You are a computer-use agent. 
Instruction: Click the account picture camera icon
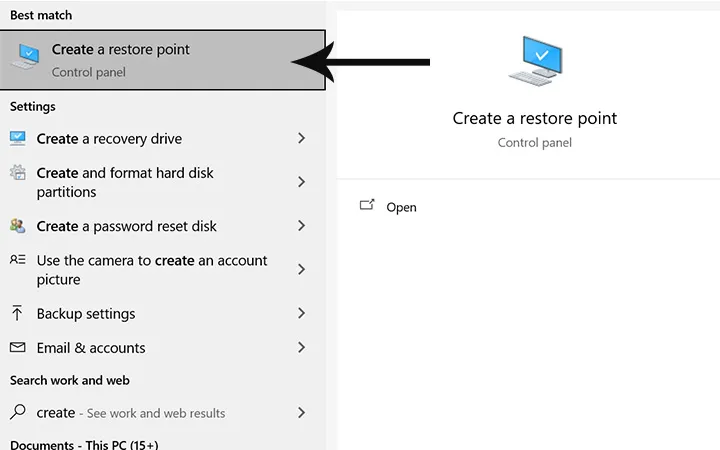18,260
